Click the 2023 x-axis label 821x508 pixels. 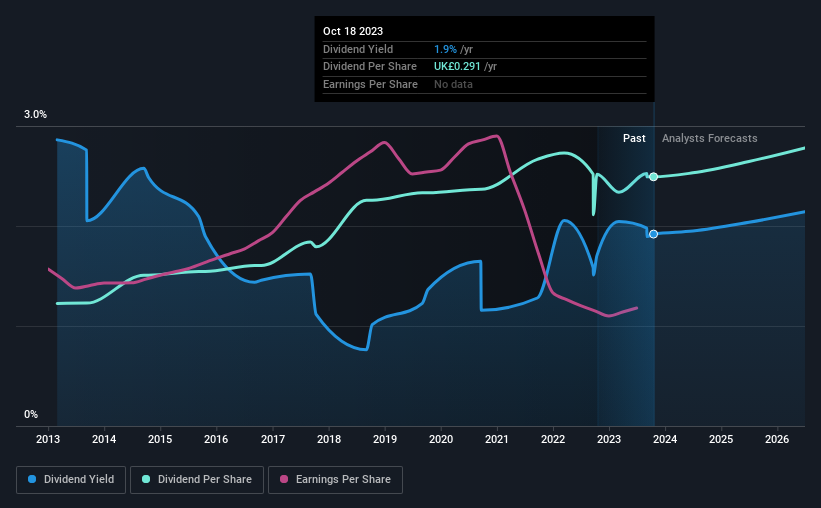point(609,439)
